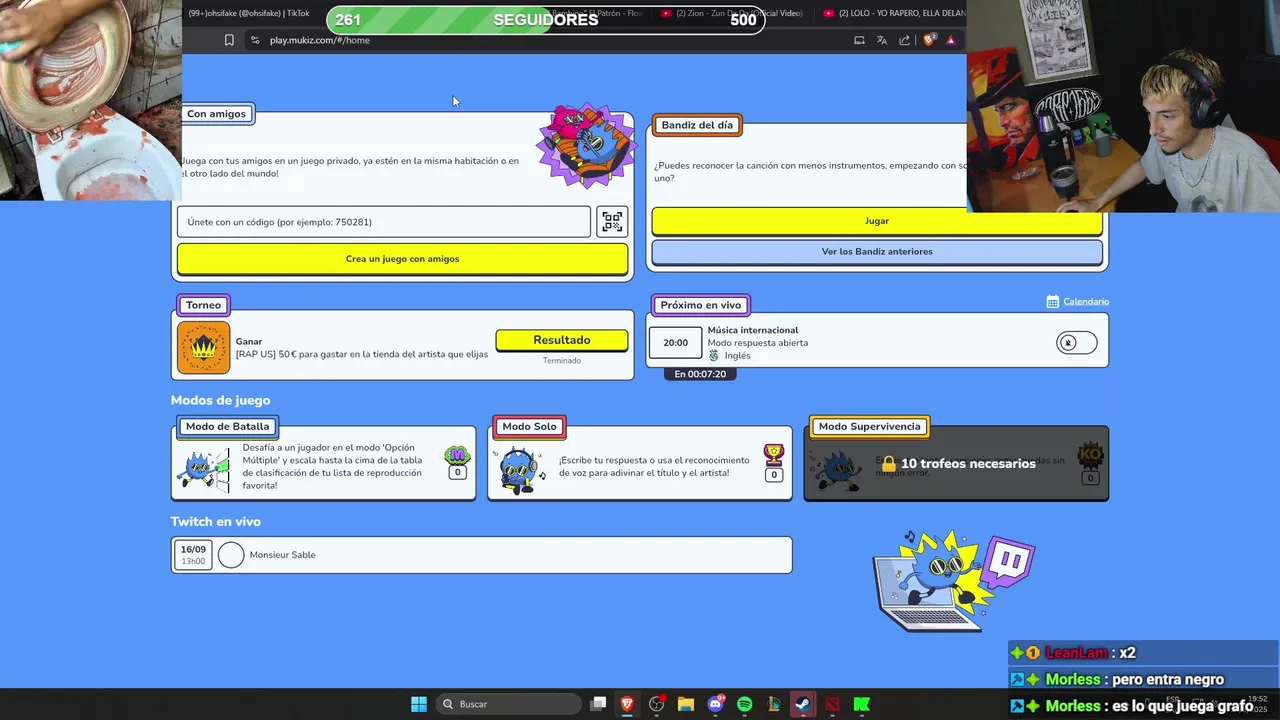Open the QR code scanner icon
1280x720 pixels.
click(x=612, y=222)
